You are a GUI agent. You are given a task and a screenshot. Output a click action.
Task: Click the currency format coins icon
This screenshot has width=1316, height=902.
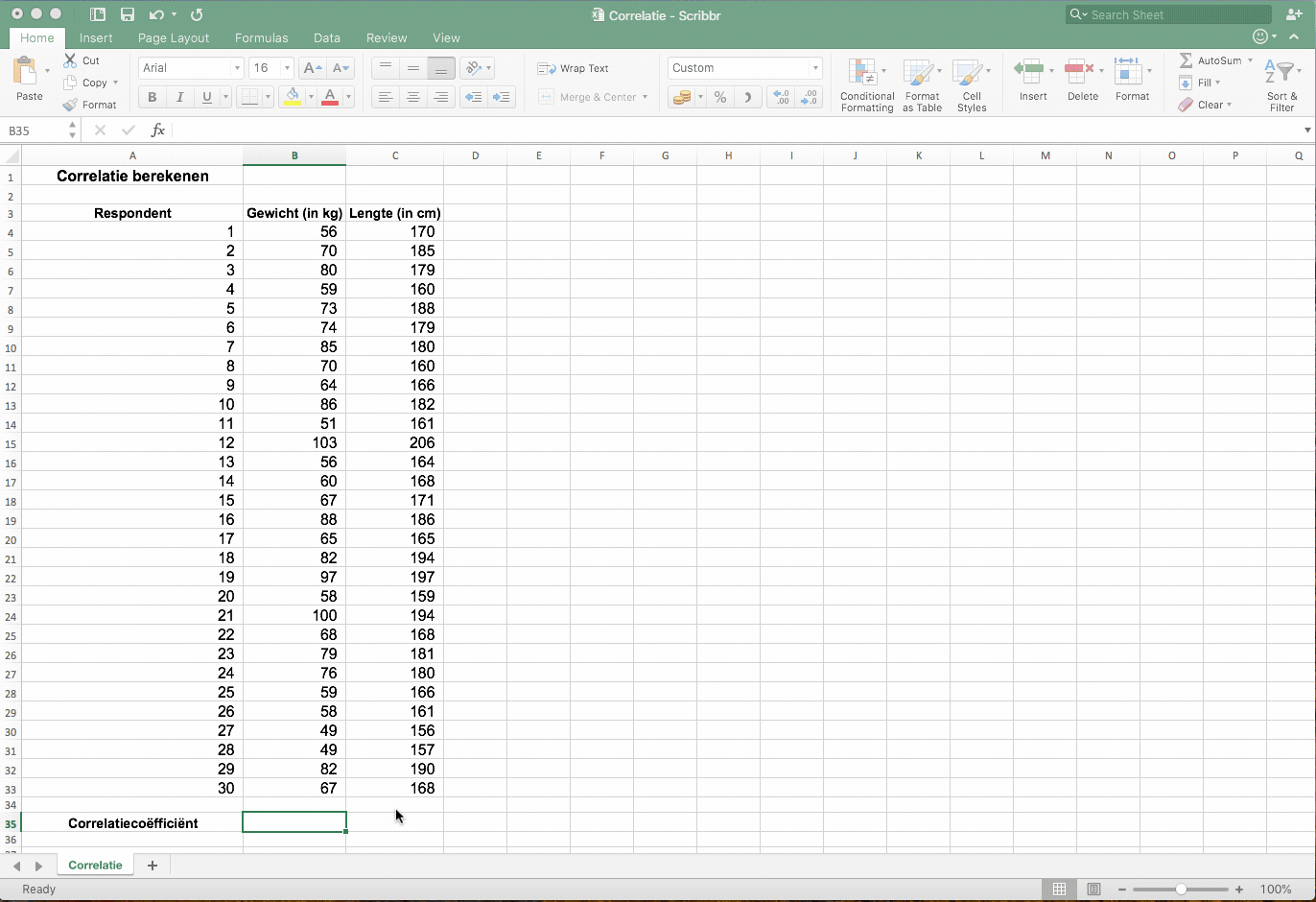(x=681, y=97)
